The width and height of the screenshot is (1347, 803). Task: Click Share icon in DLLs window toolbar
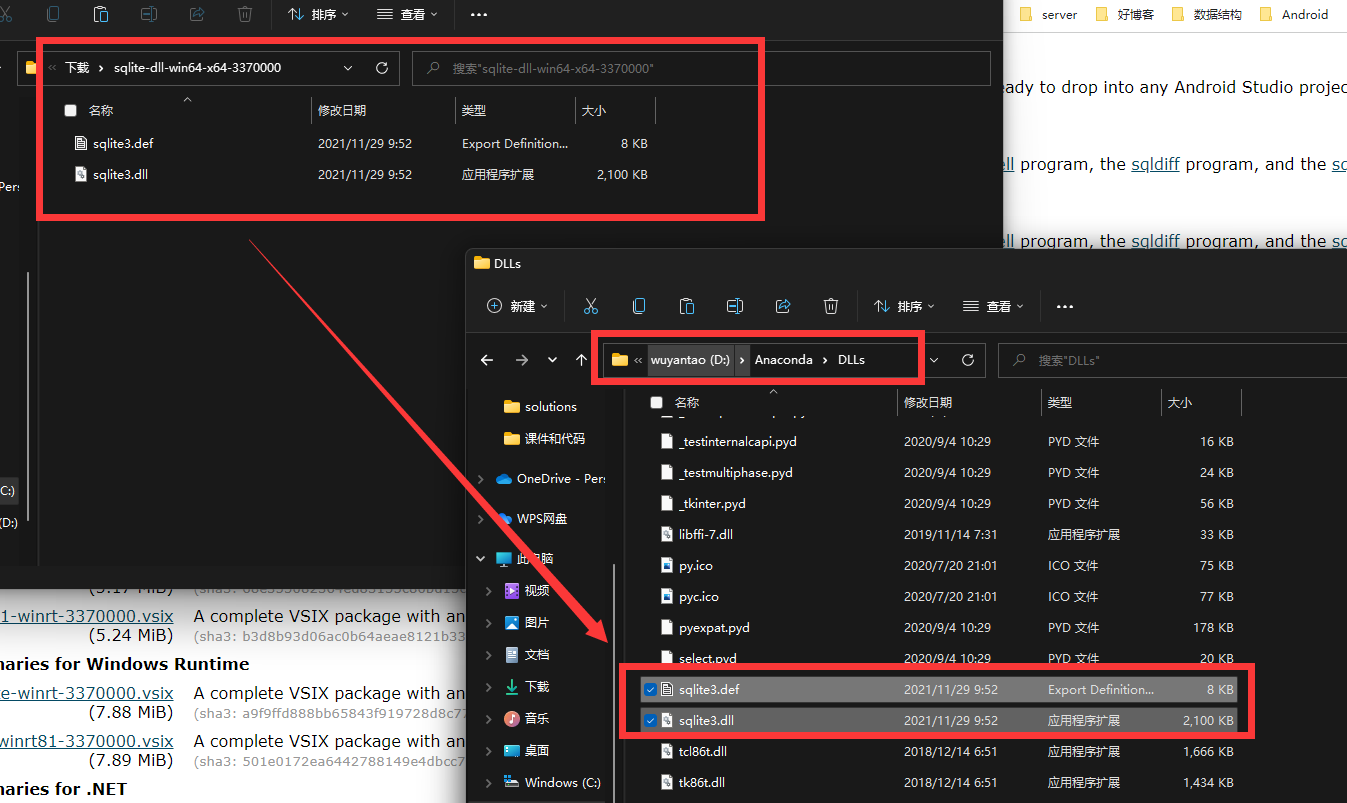point(783,306)
